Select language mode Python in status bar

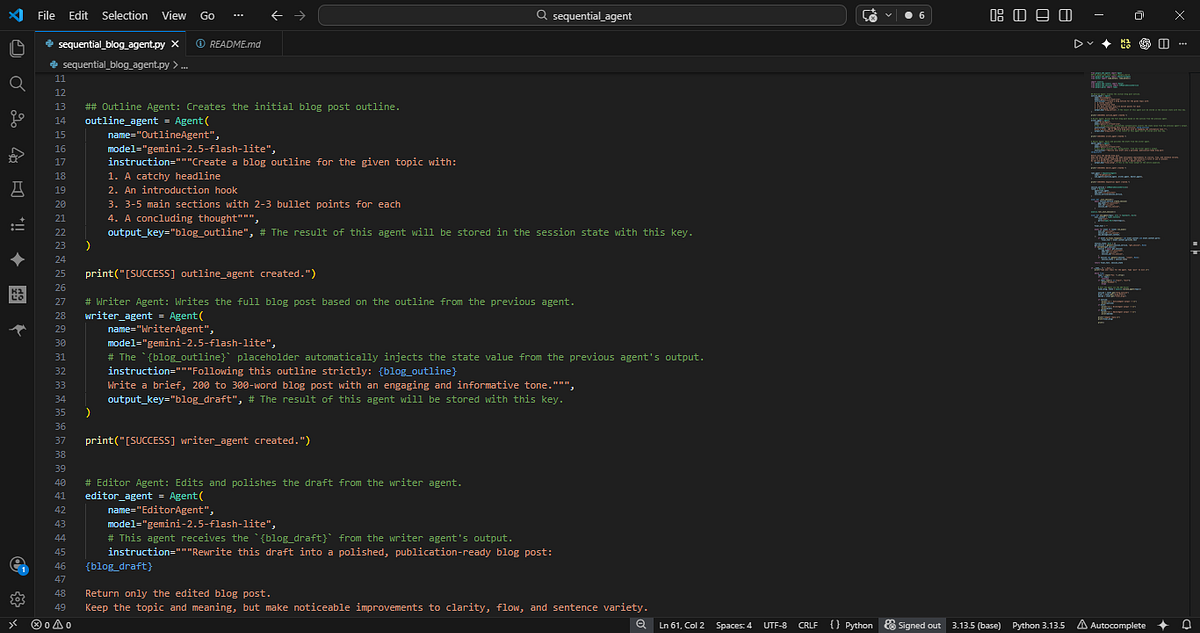click(859, 625)
